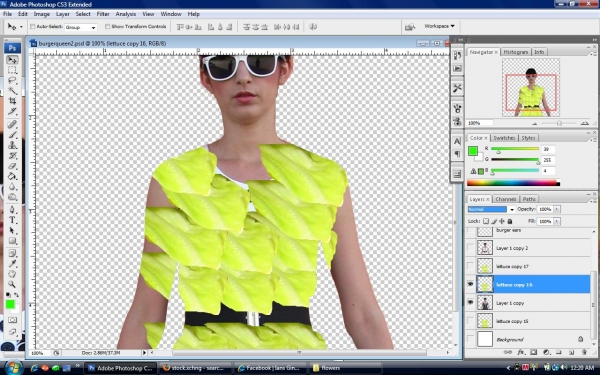Create a new layer from Layers panel
The image size is (600, 375).
[x=571, y=352]
